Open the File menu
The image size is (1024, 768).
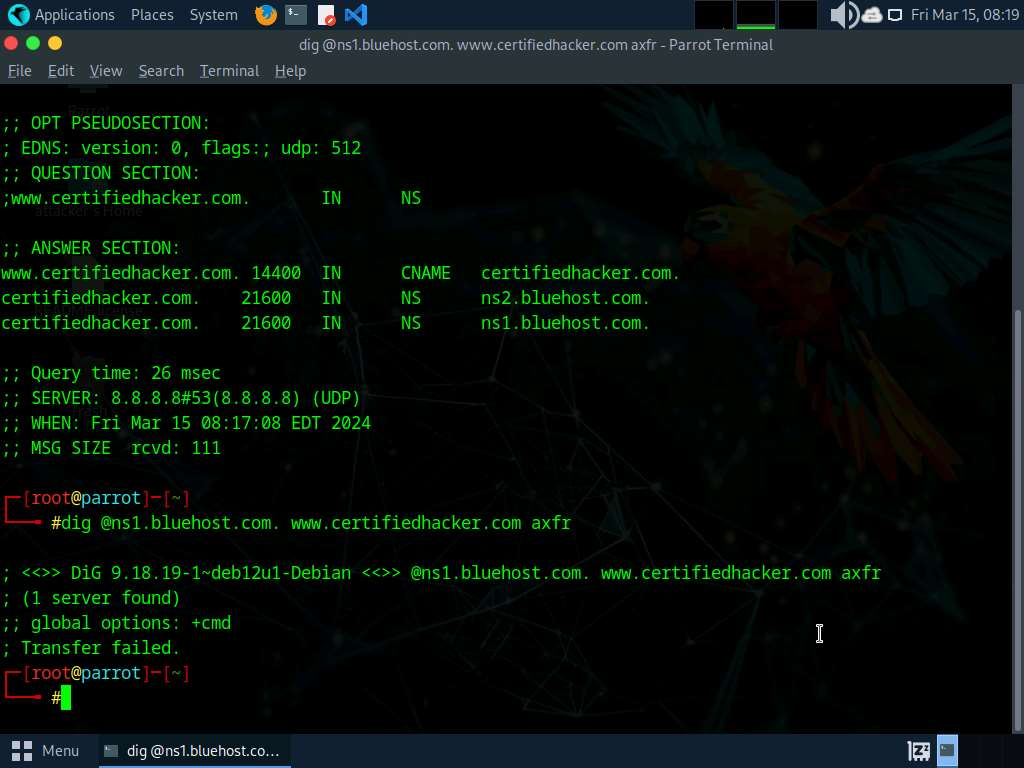(x=19, y=71)
